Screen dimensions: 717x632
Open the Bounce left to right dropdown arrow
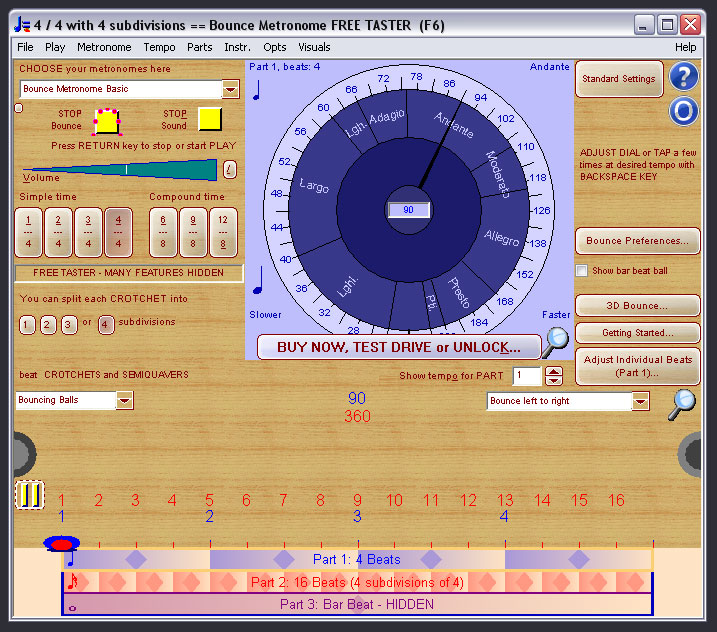(x=641, y=402)
